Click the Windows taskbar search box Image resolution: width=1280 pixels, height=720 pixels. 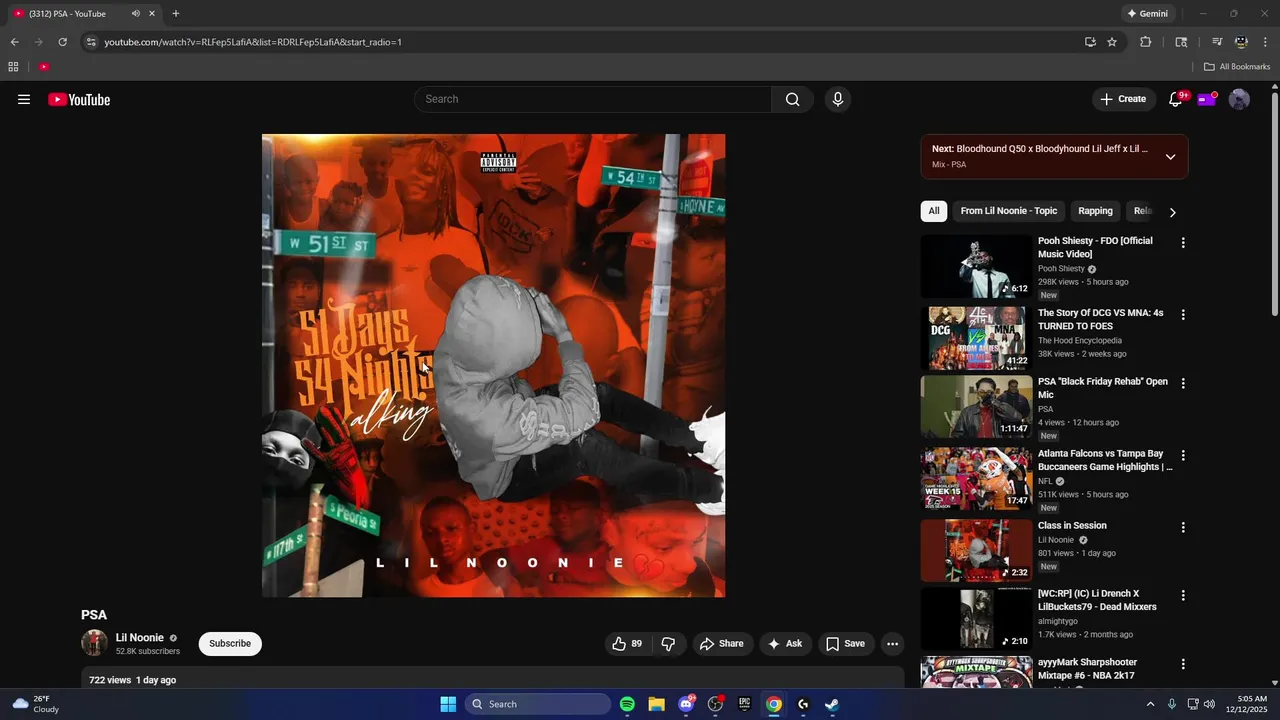pos(537,704)
